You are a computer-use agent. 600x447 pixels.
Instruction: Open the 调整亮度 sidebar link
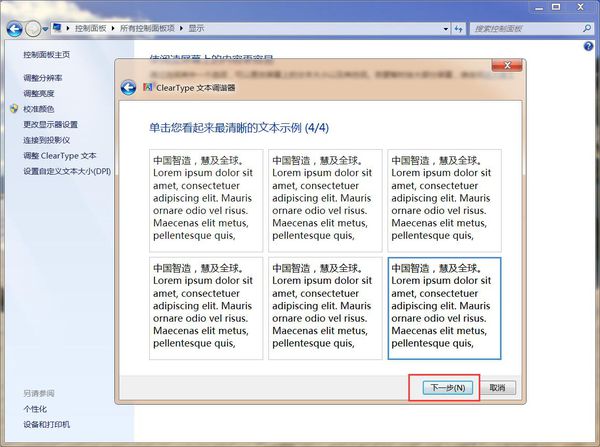(x=39, y=93)
